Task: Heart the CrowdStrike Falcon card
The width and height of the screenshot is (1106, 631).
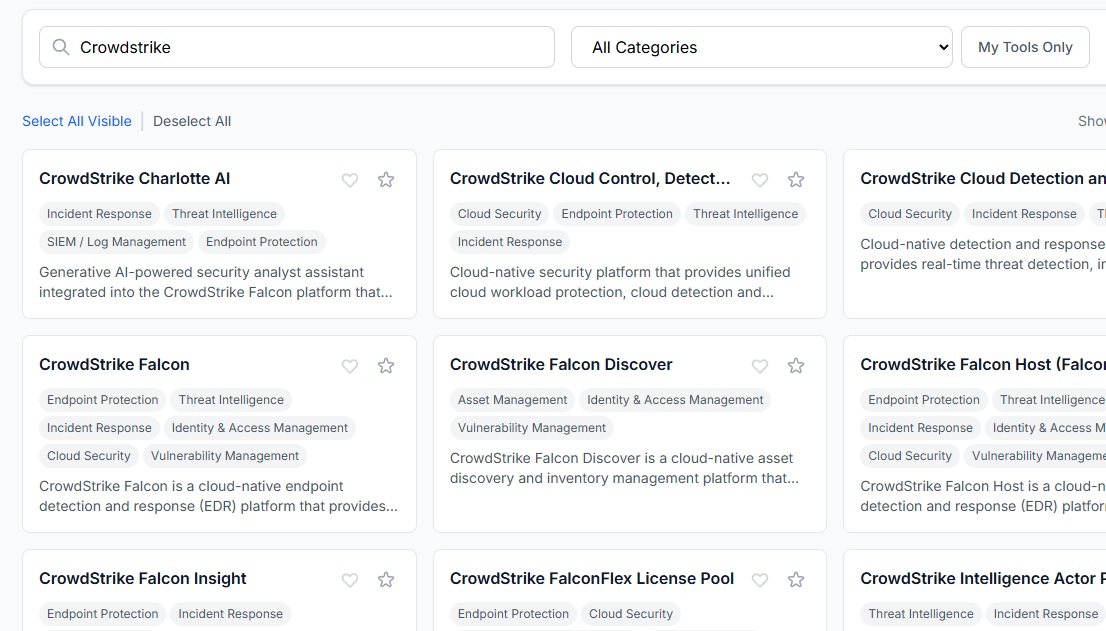Action: pyautogui.click(x=350, y=366)
